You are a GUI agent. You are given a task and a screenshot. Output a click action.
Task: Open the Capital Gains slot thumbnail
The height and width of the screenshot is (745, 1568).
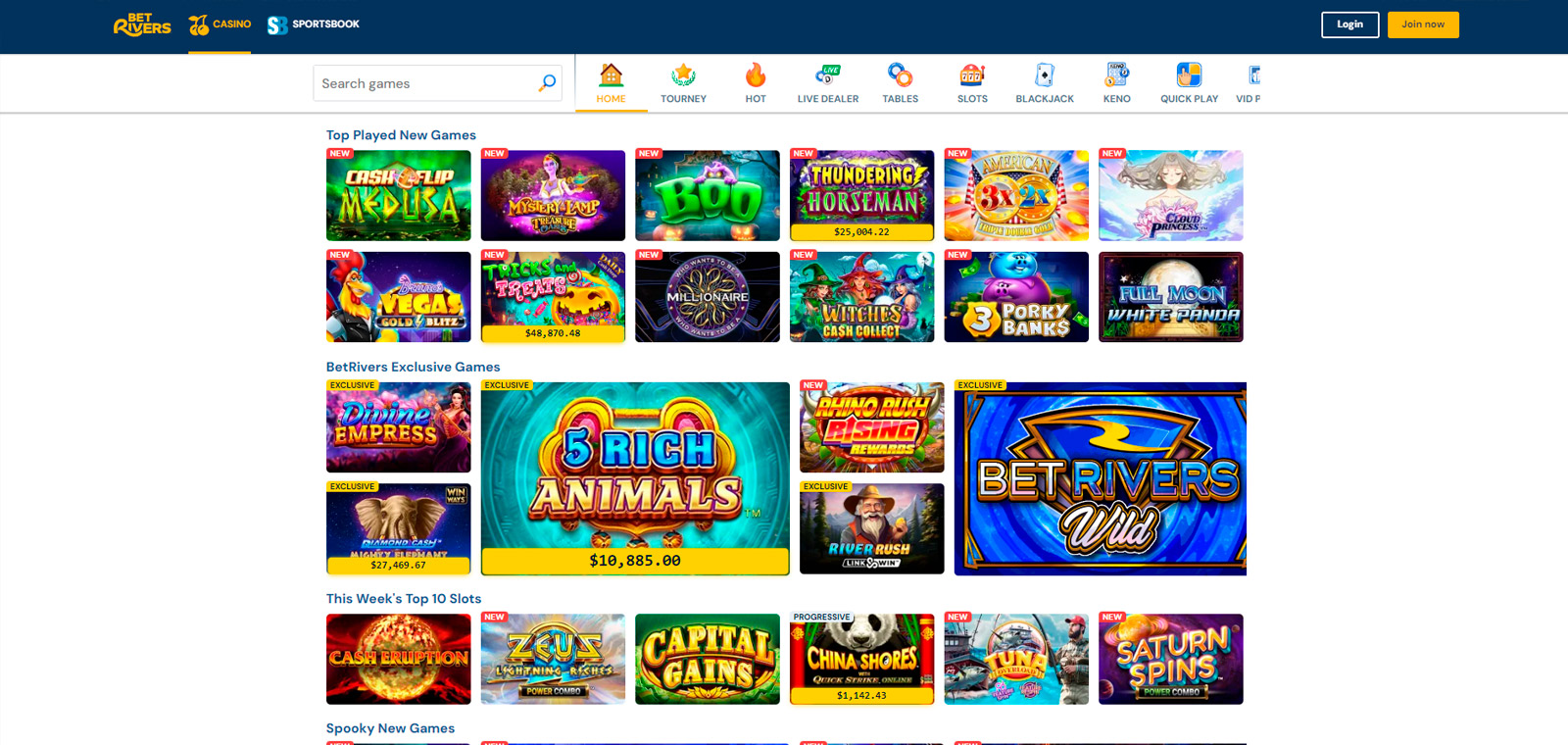pyautogui.click(x=708, y=659)
